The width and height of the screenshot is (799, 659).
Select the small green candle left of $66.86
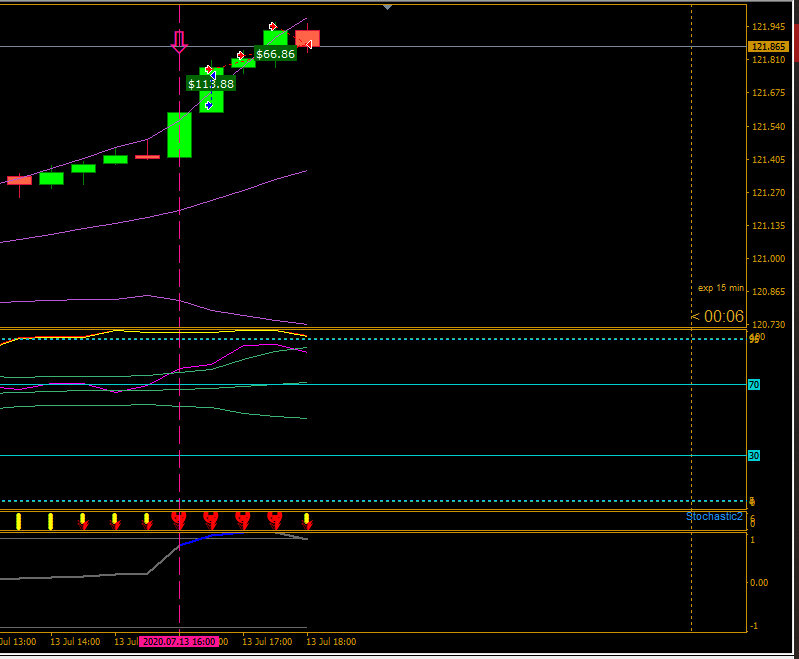coord(243,63)
